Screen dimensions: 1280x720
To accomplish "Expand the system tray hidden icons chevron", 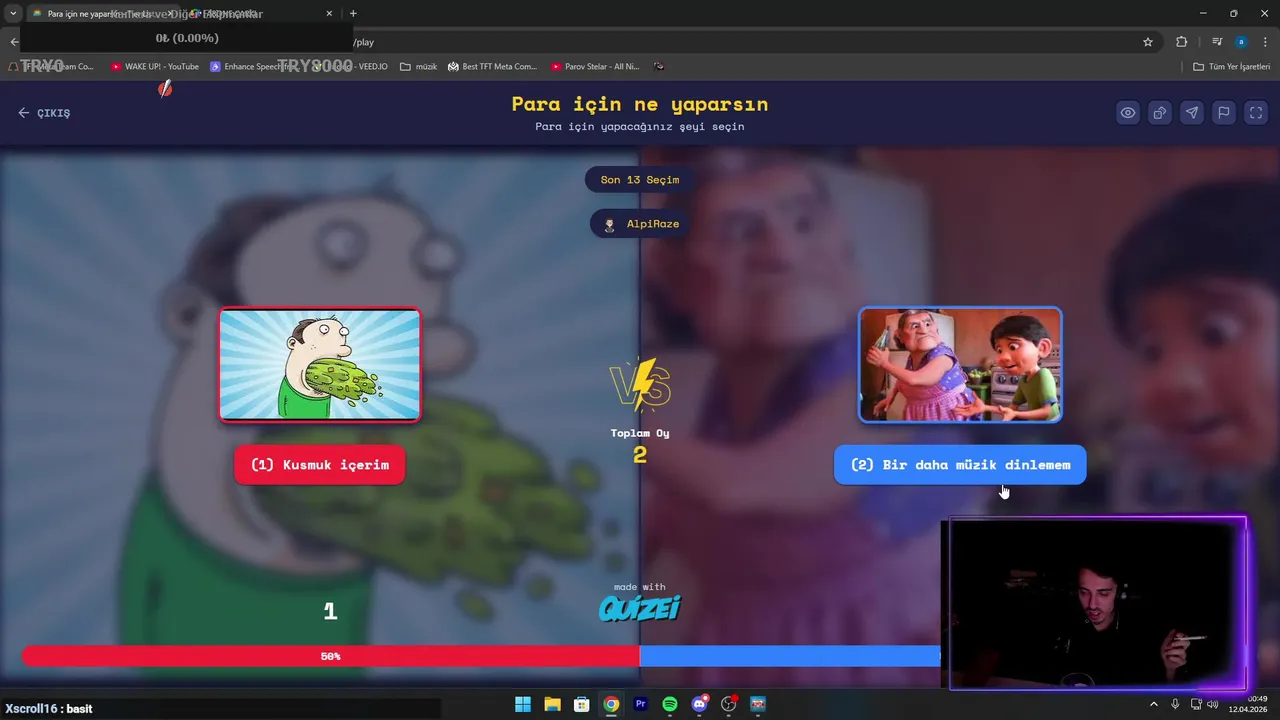I will (x=1153, y=704).
